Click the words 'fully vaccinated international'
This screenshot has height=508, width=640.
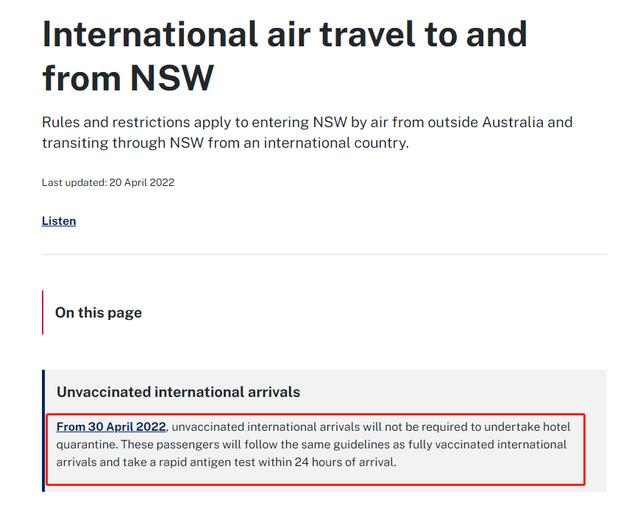click(x=487, y=444)
